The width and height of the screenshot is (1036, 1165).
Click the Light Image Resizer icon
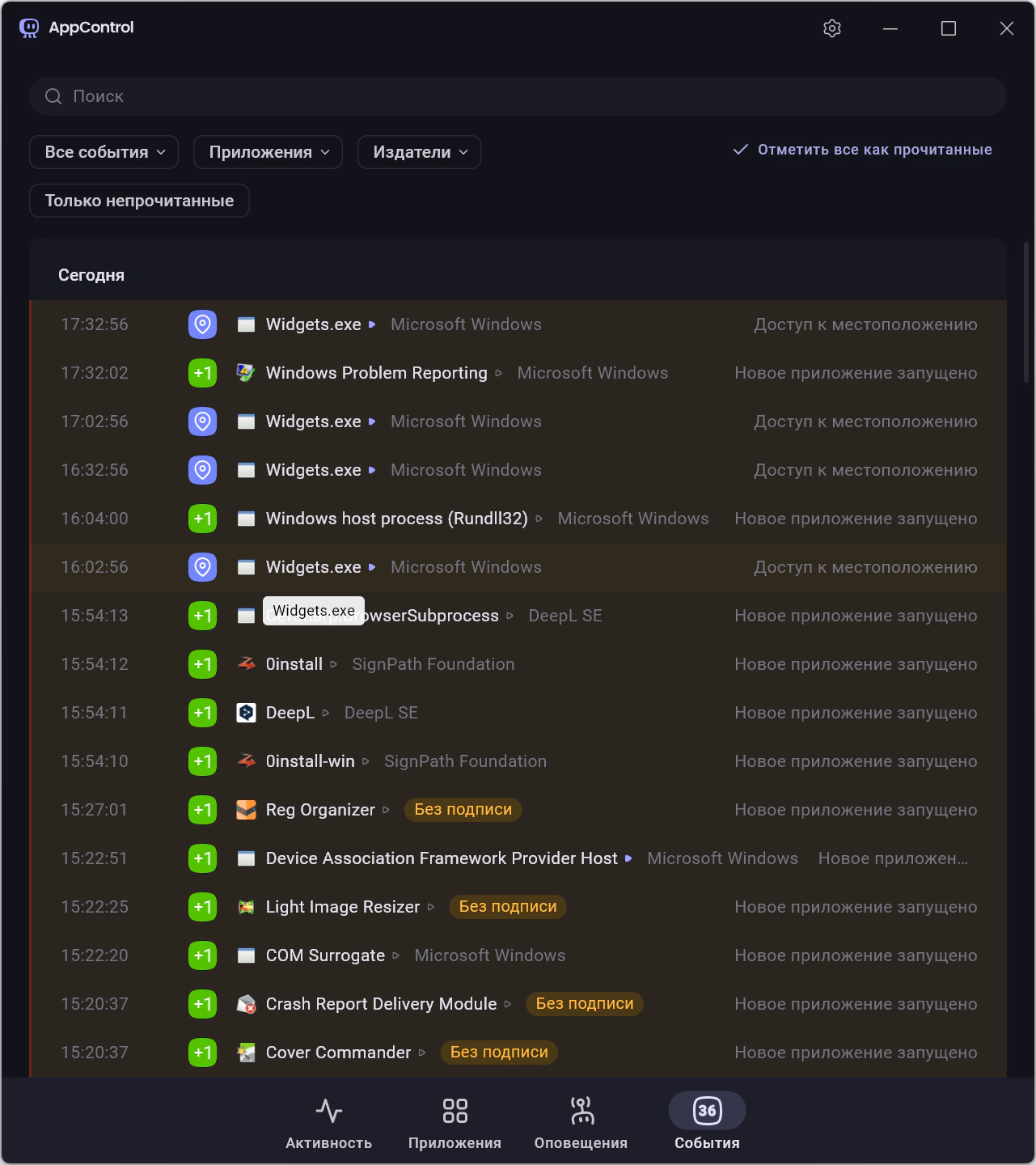[246, 907]
